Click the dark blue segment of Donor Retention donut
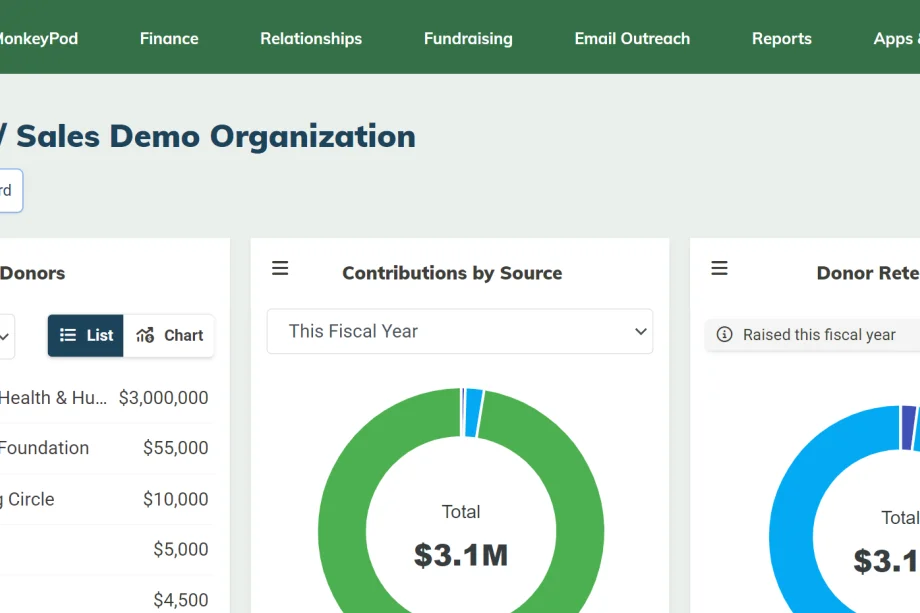 point(908,427)
